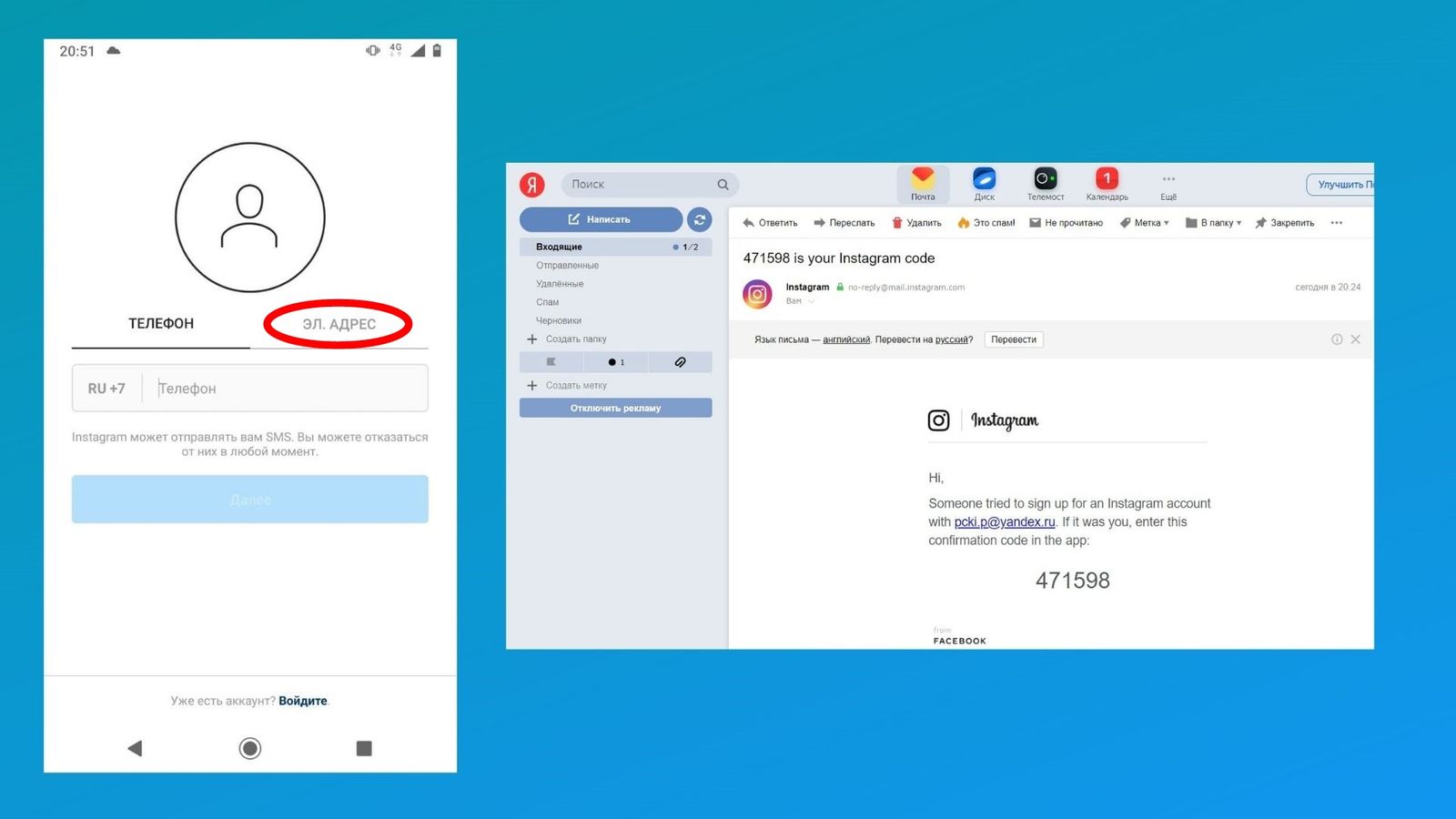Click the Закрепить pin toolbar item
The width and height of the screenshot is (1456, 819).
pyautogui.click(x=1285, y=223)
